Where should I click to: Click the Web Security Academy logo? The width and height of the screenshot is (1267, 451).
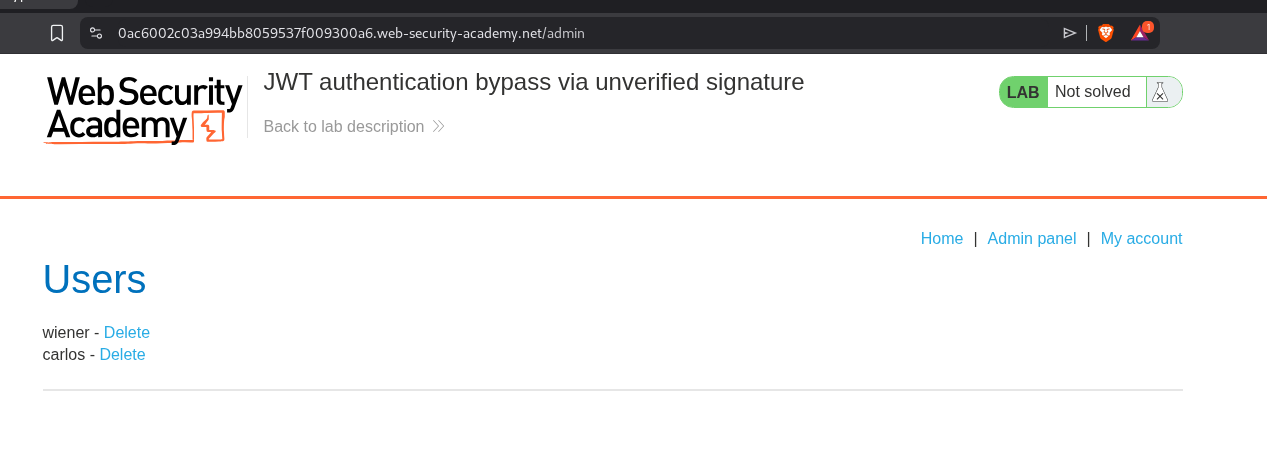pyautogui.click(x=144, y=109)
